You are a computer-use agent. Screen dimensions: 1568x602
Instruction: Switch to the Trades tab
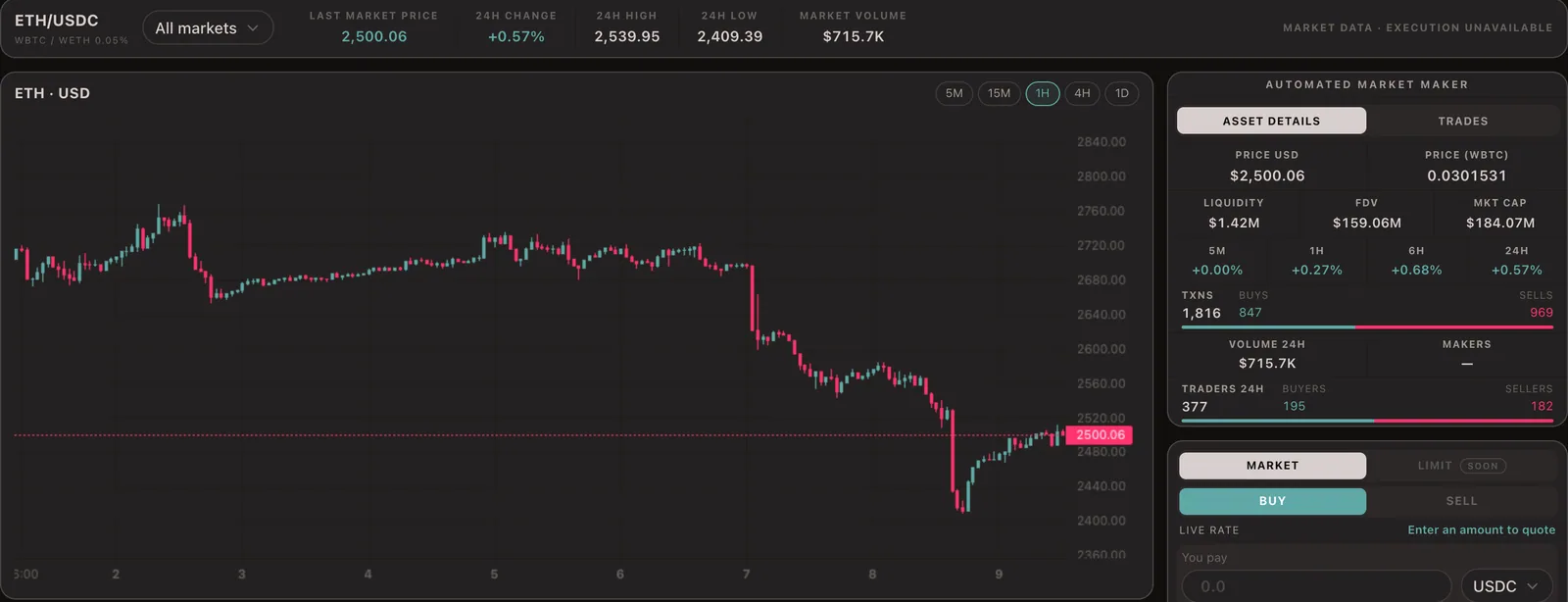1462,121
